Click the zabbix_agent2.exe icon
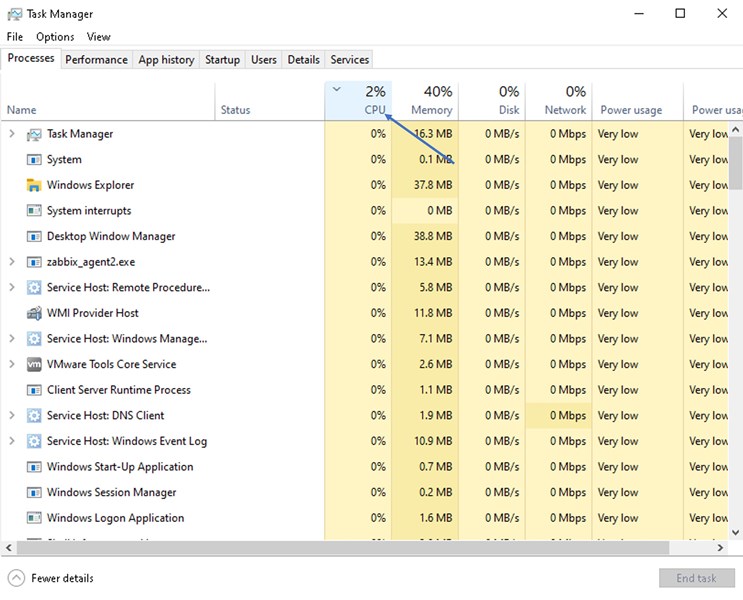The height and width of the screenshot is (600, 743). (x=34, y=262)
